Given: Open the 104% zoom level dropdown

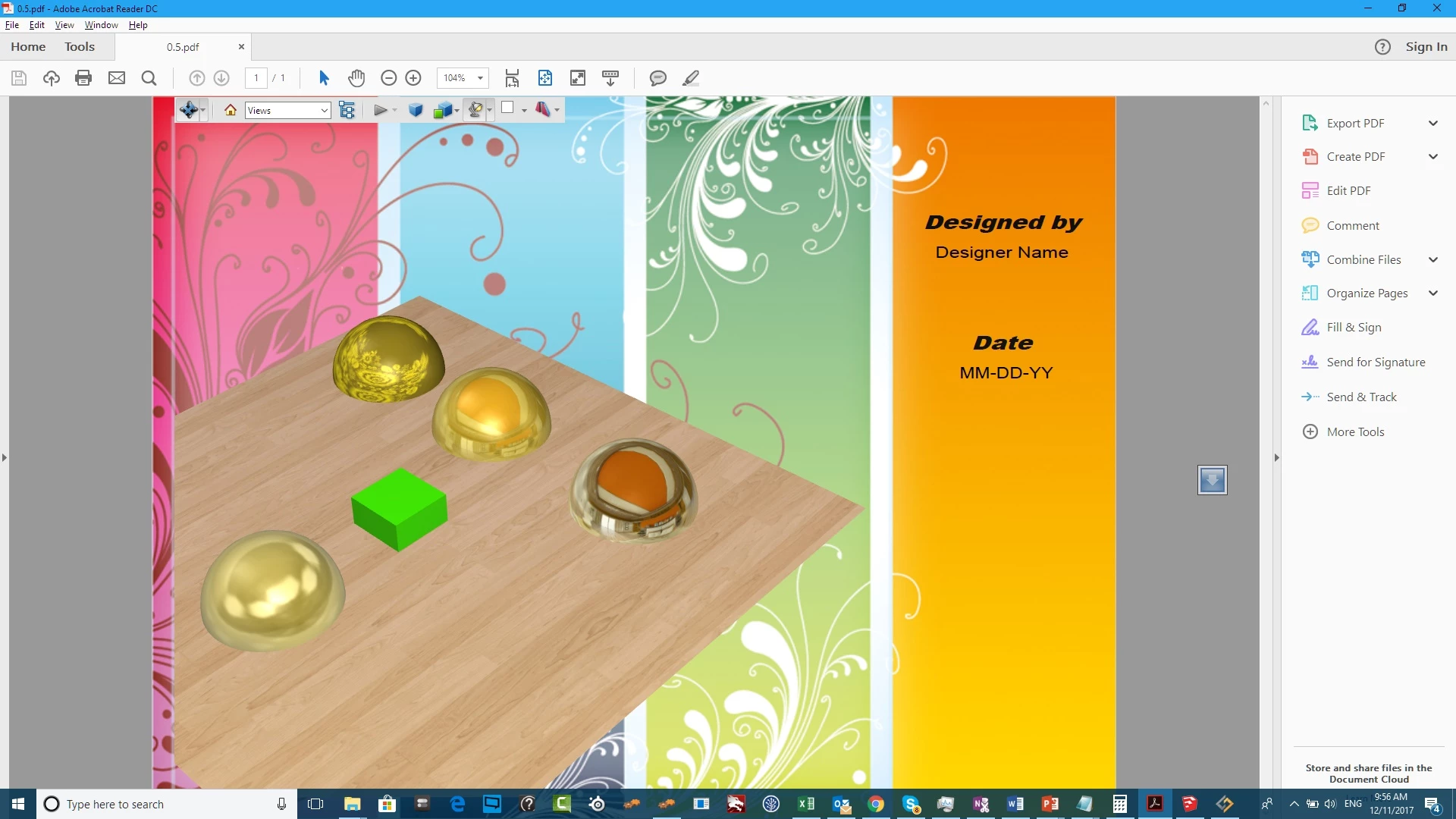Looking at the screenshot, I should click(x=480, y=78).
